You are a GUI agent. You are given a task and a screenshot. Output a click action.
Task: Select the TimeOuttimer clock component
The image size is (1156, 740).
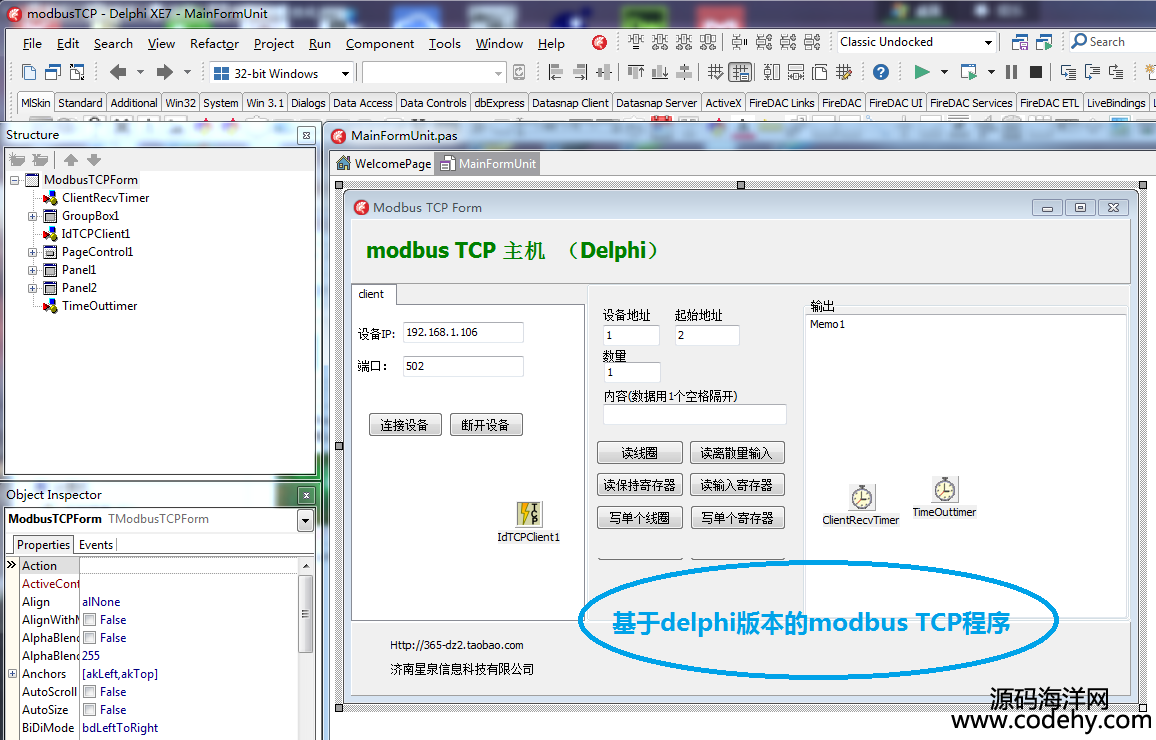click(945, 489)
